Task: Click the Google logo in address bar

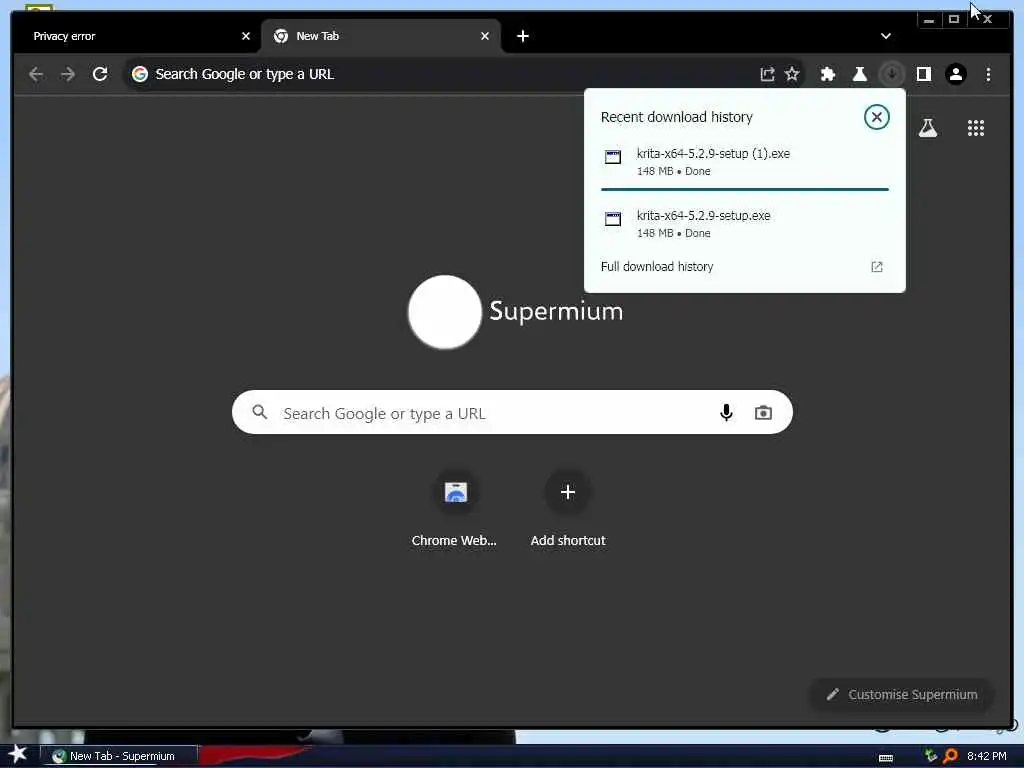Action: coord(140,74)
